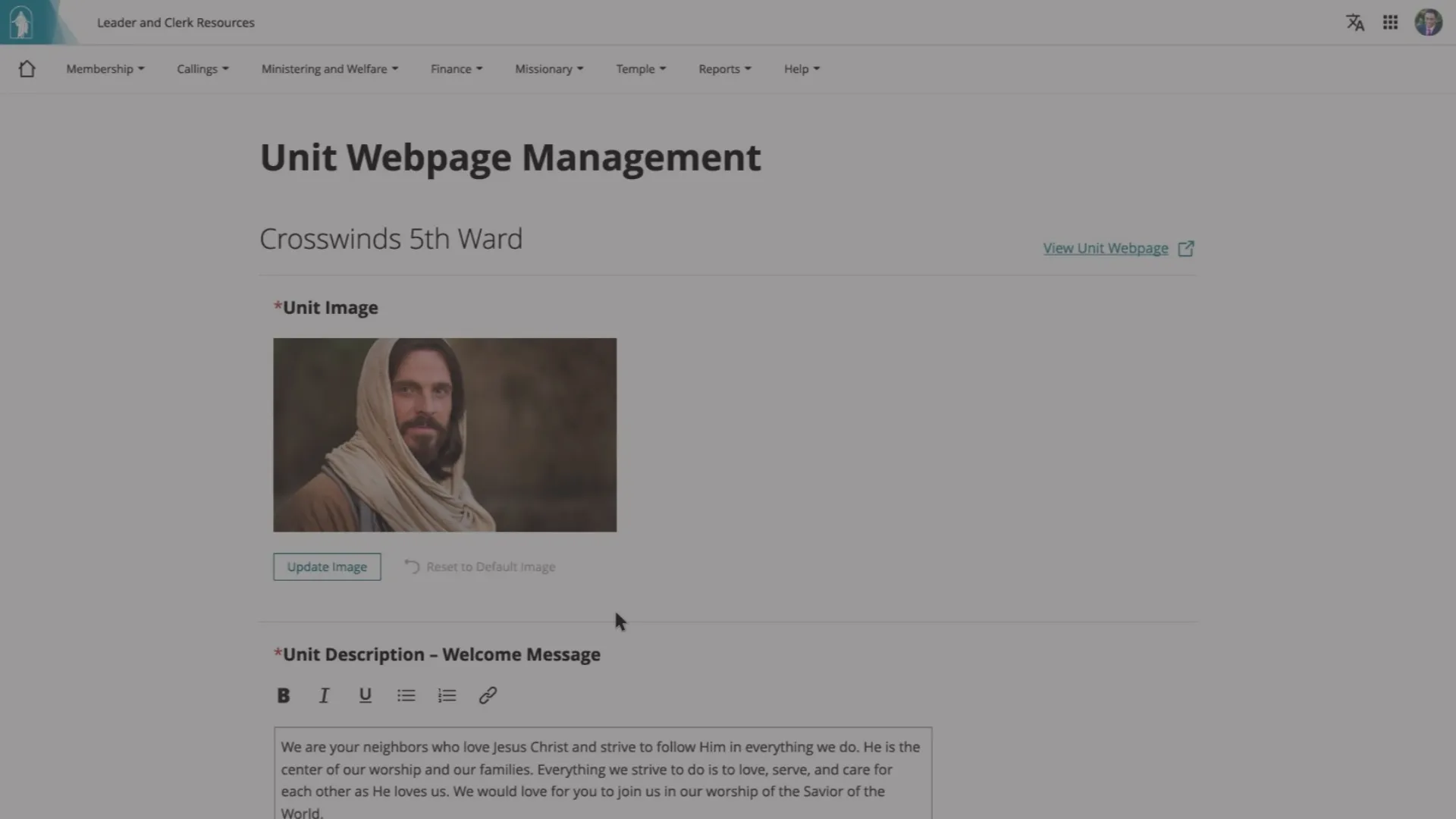Image resolution: width=1456 pixels, height=819 pixels.
Task: Insert a numbered list
Action: point(447,695)
